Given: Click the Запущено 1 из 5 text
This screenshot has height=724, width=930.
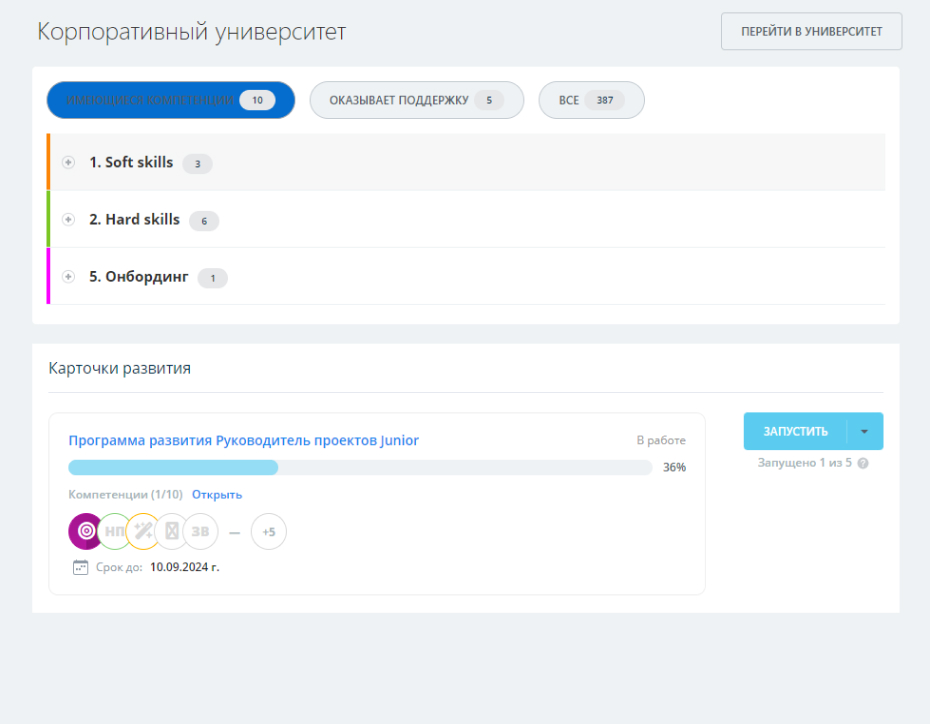Looking at the screenshot, I should pos(804,463).
